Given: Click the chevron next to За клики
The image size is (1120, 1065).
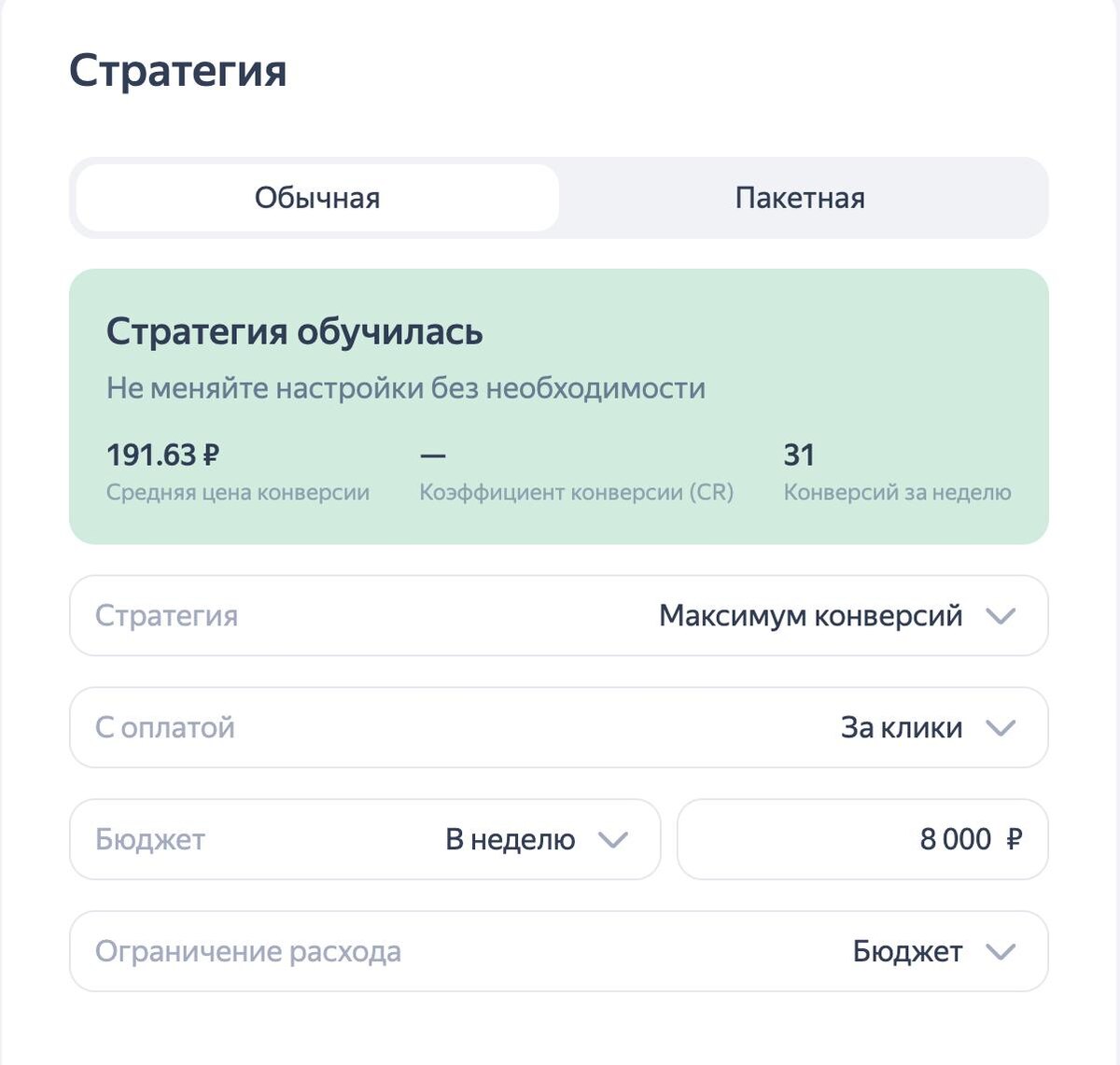Looking at the screenshot, I should [1001, 728].
